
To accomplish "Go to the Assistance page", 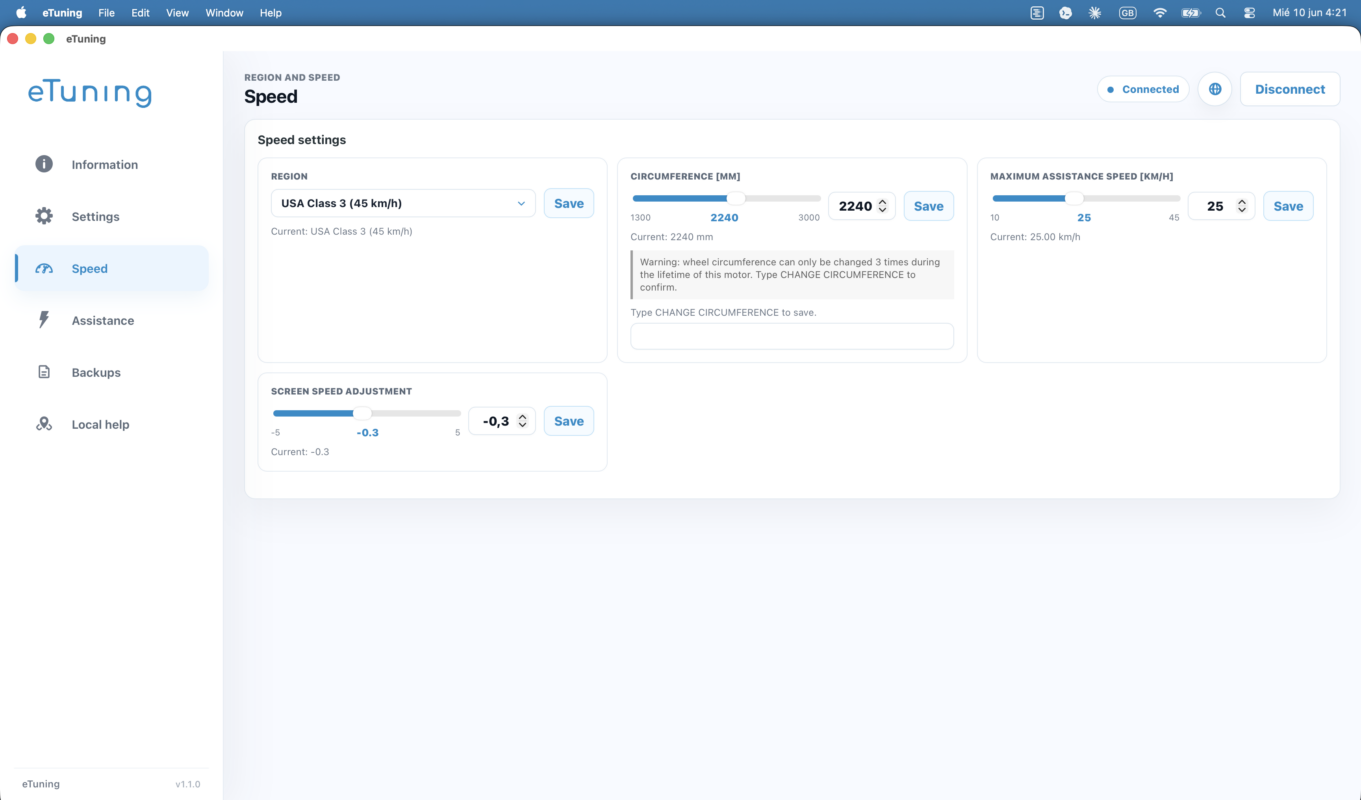I will pos(112,321).
